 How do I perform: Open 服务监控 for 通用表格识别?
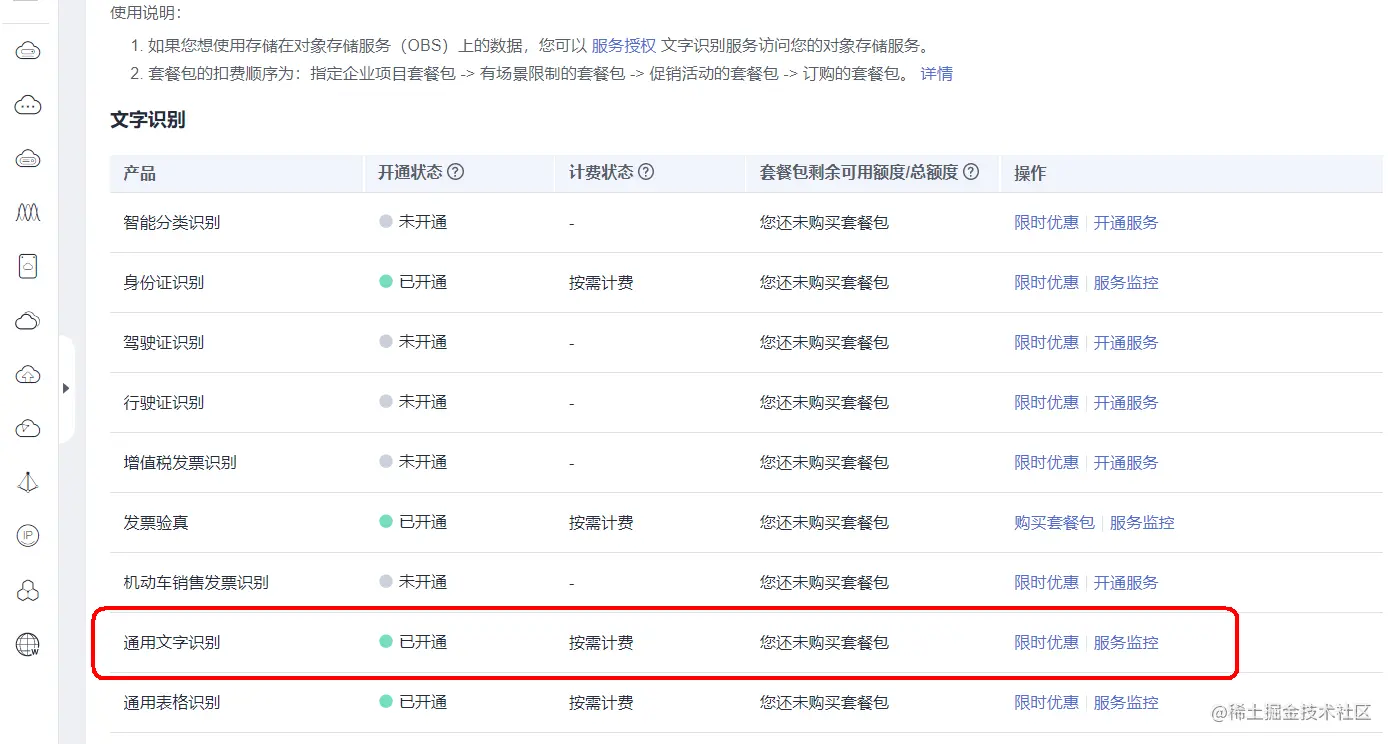[x=1126, y=703]
